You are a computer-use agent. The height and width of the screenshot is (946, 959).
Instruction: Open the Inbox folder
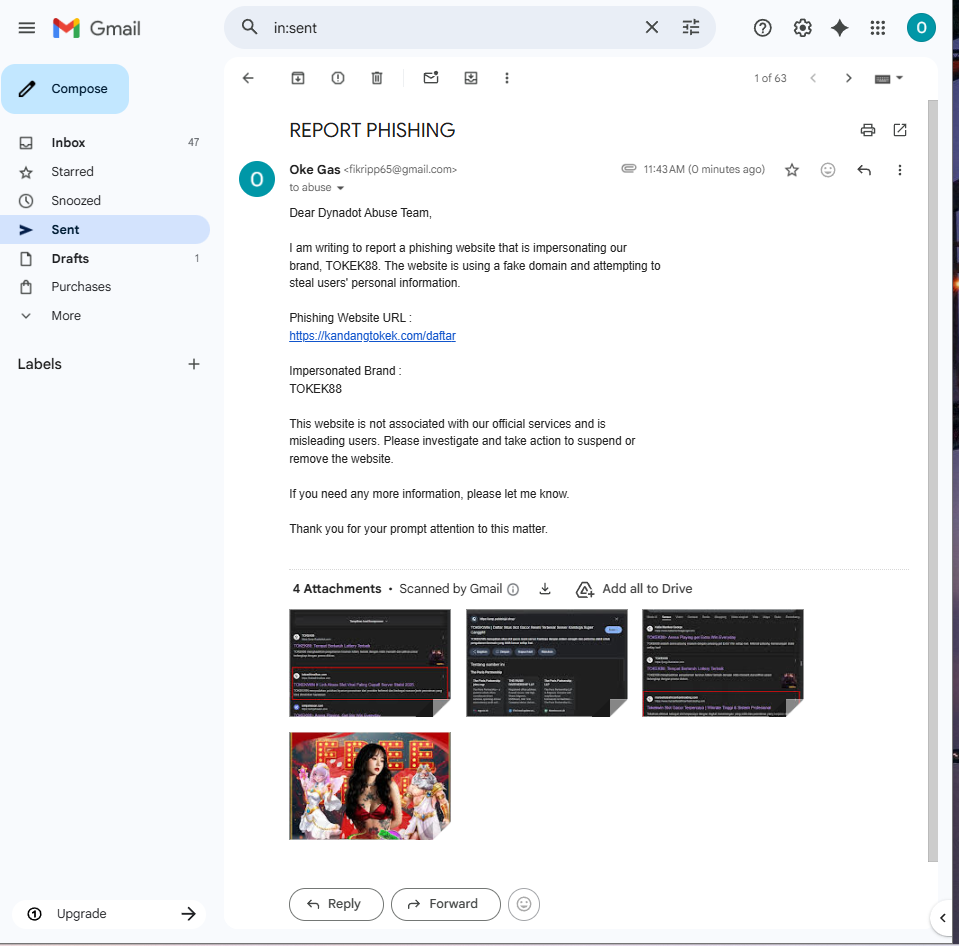105,142
